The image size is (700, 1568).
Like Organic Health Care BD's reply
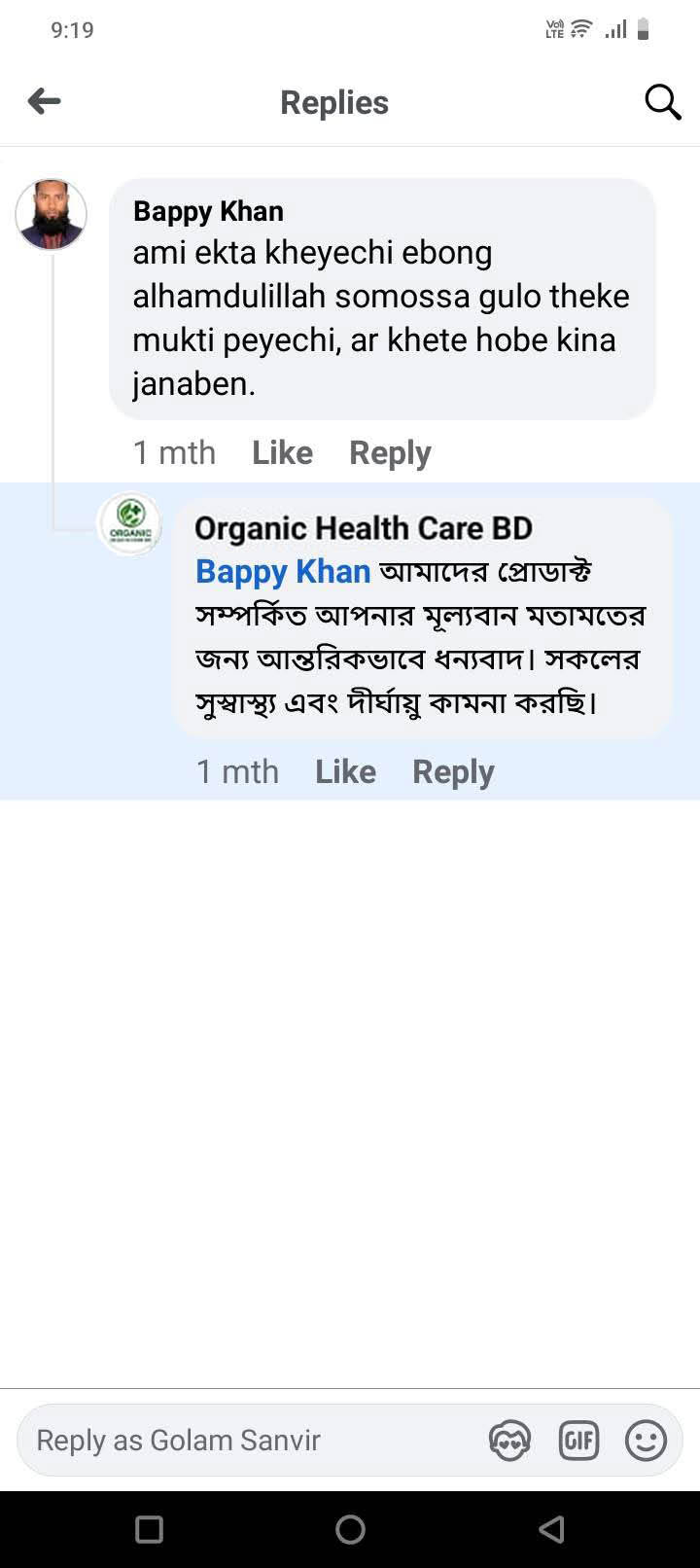(x=345, y=771)
